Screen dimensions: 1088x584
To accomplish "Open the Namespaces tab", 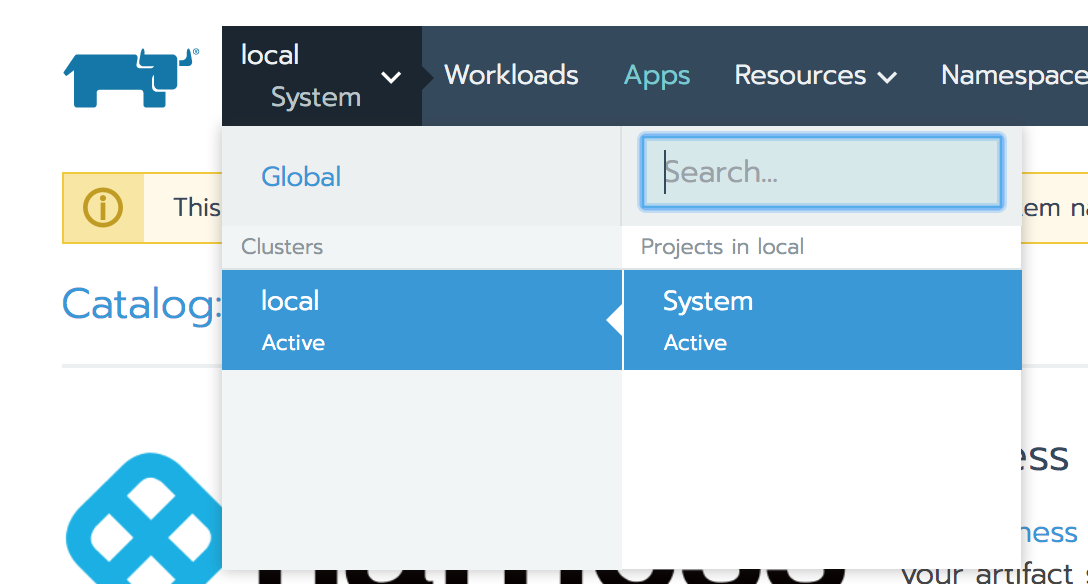I will pos(1014,76).
